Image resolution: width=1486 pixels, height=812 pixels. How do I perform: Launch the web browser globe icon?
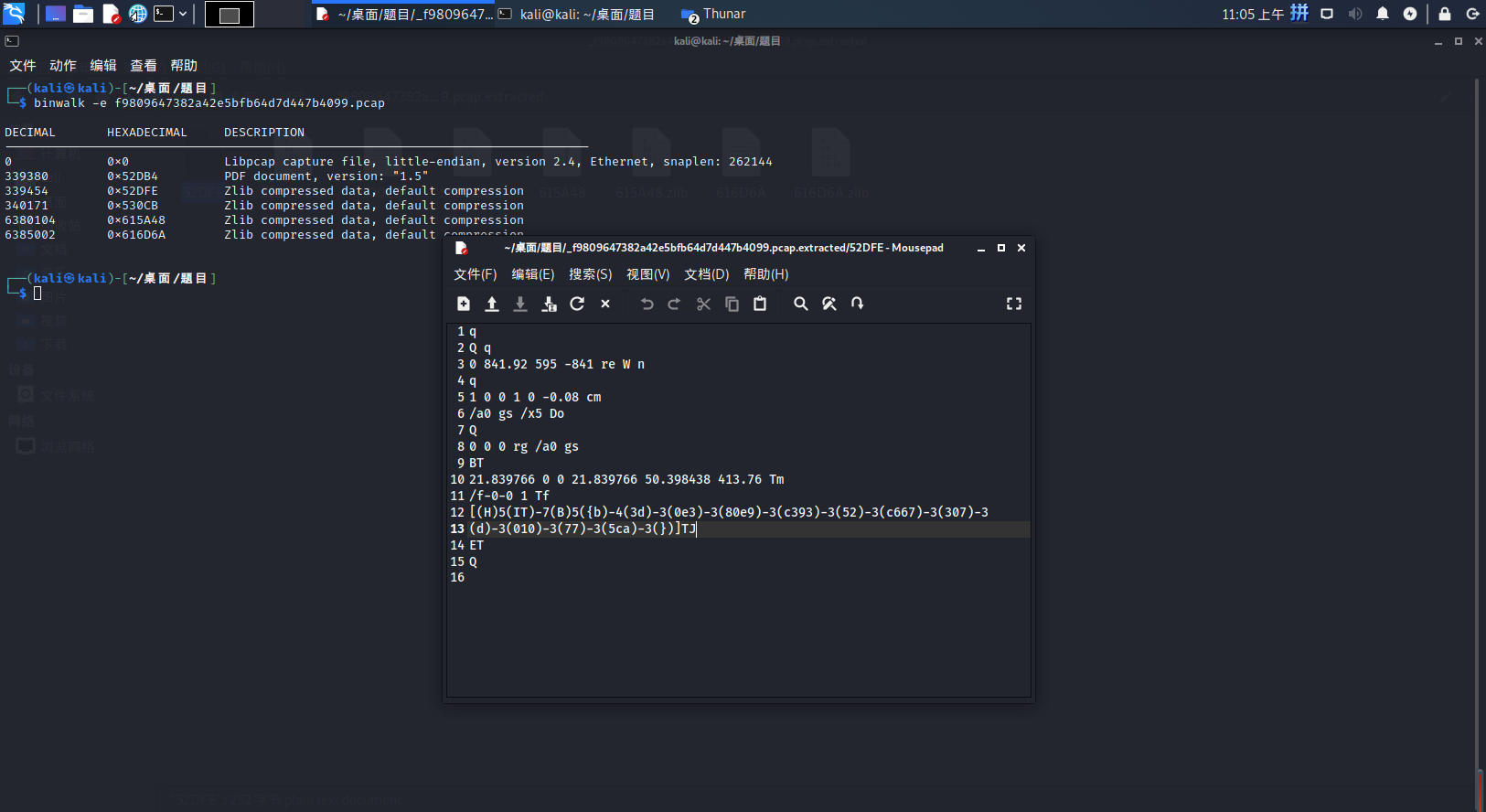(138, 14)
